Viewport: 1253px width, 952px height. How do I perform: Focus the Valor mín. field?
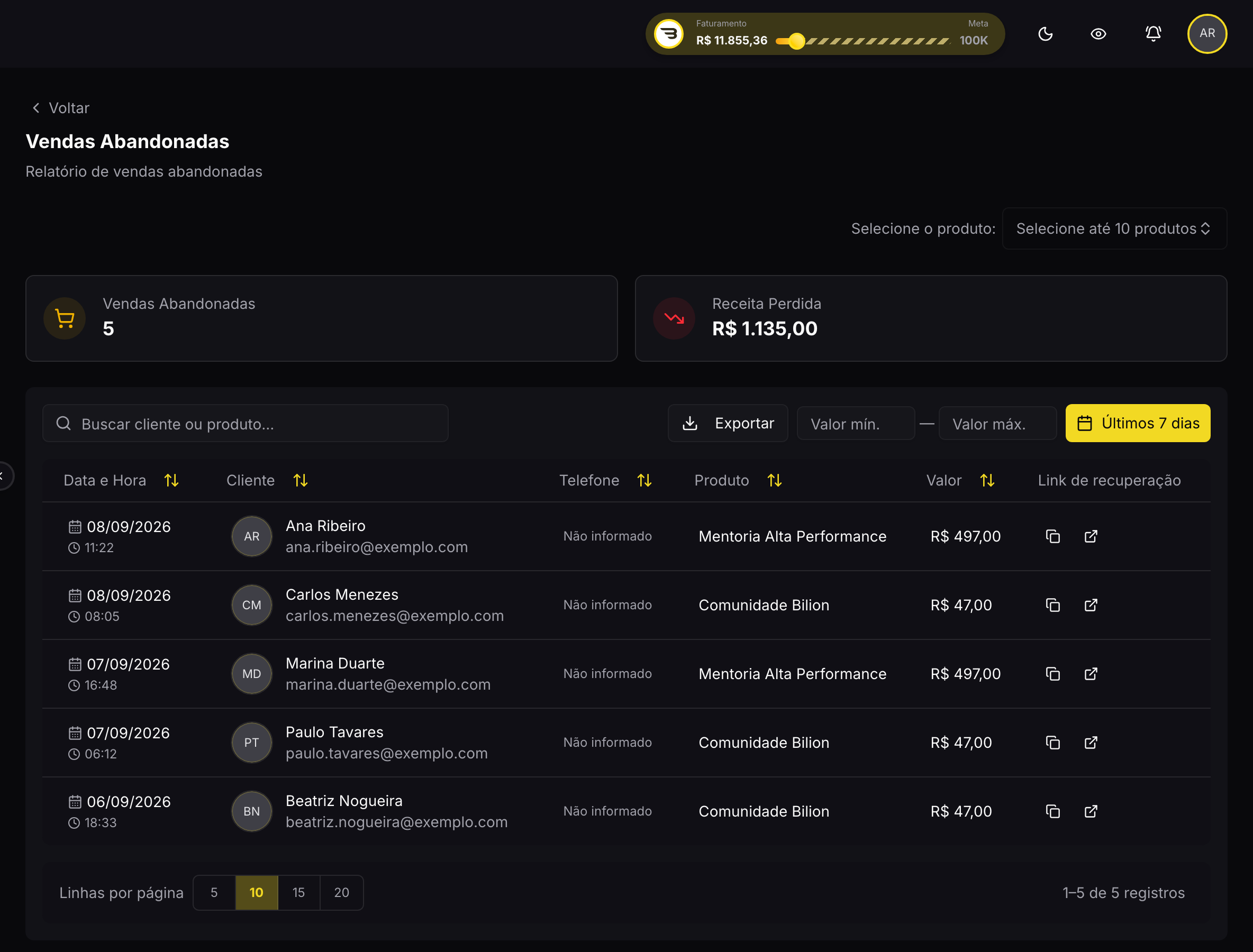click(x=856, y=424)
